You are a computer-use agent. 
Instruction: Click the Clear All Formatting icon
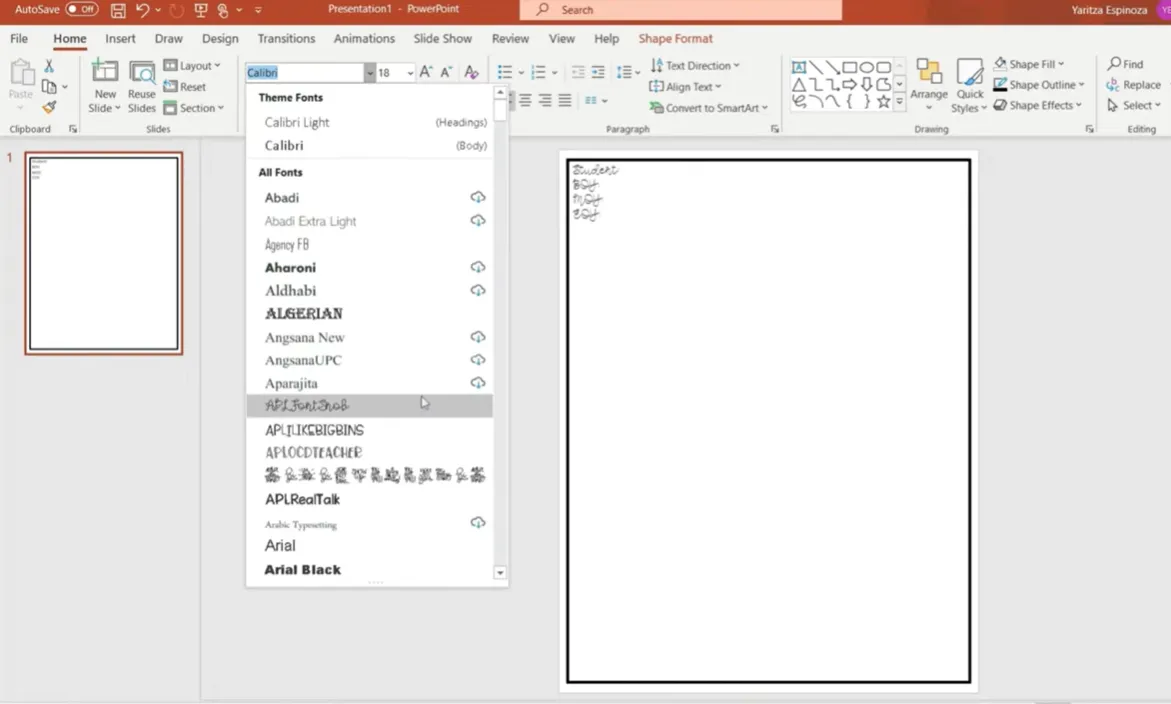471,72
